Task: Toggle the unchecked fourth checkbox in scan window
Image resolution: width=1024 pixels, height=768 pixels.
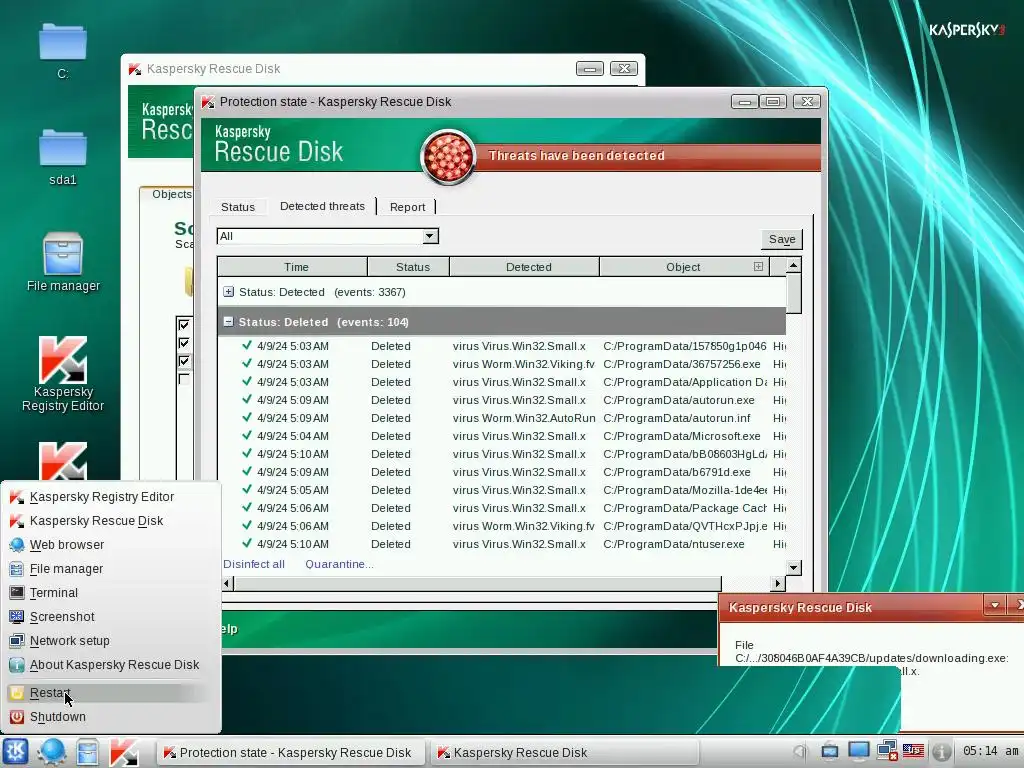Action: 184,379
